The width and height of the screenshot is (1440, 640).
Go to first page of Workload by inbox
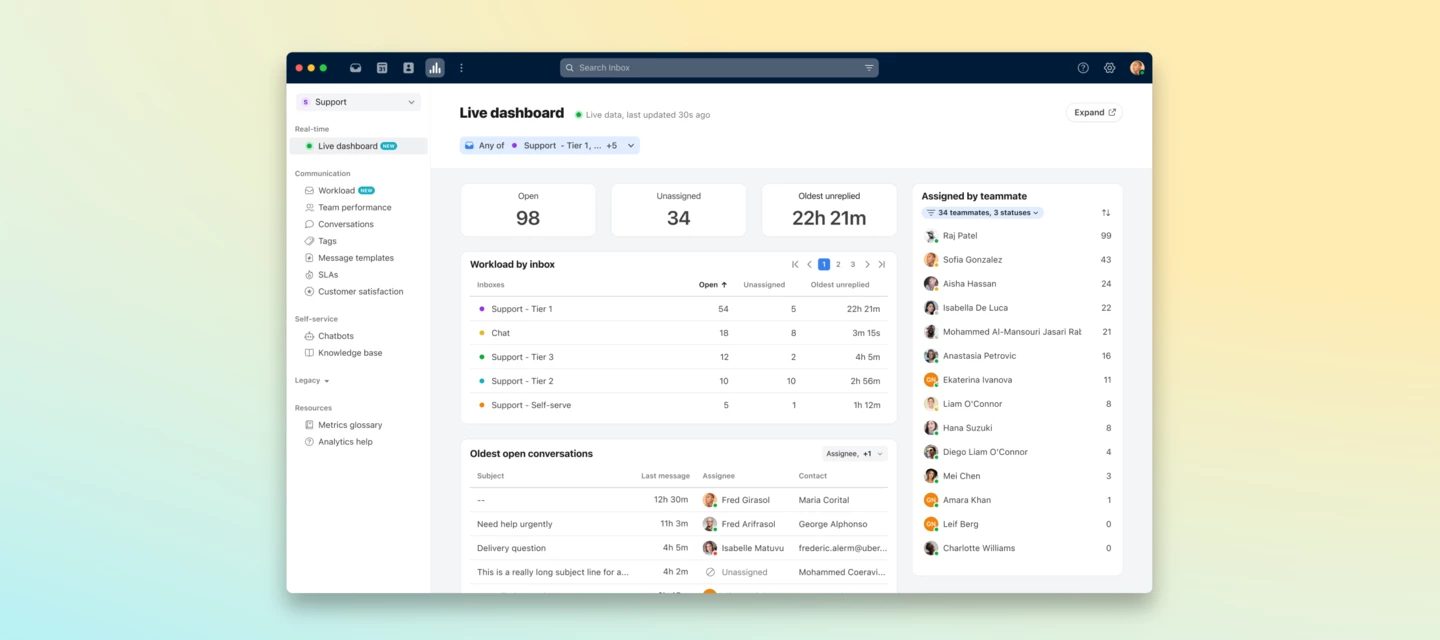[x=795, y=265]
